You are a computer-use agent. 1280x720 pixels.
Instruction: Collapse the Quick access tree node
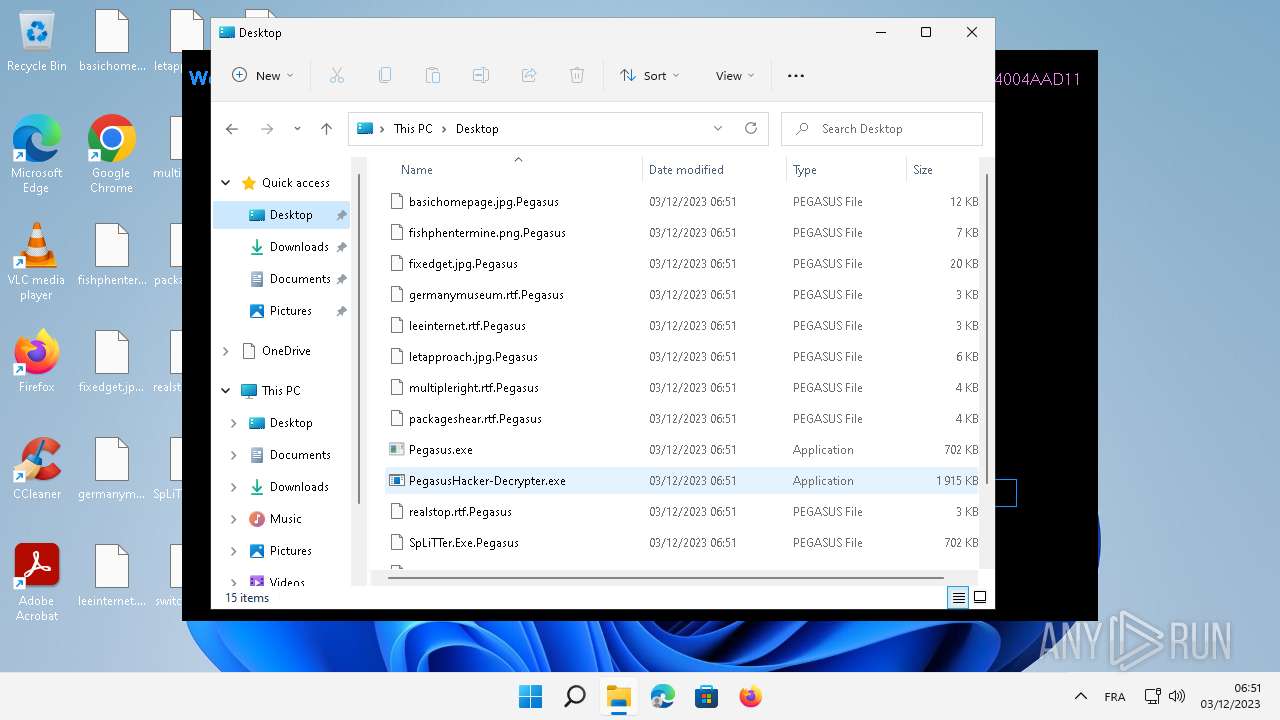click(x=226, y=183)
